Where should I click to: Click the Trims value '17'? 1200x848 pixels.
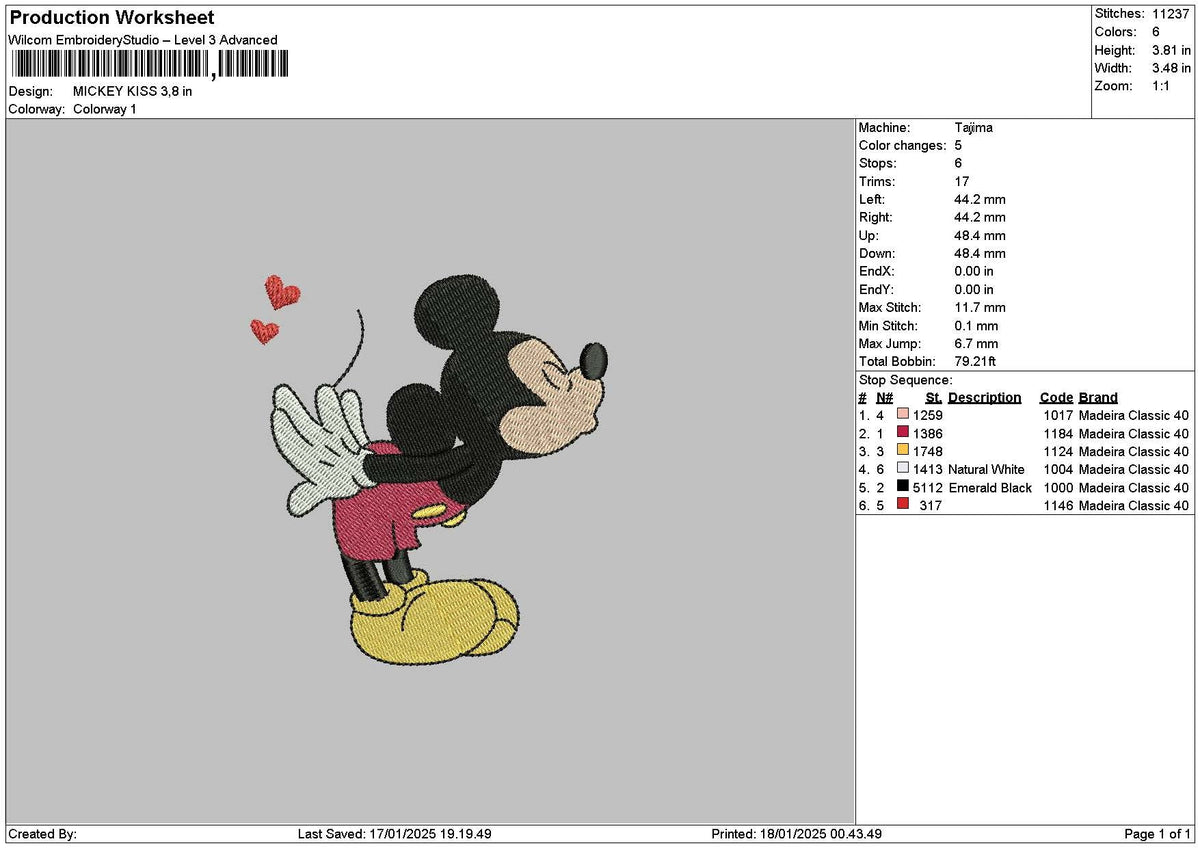pos(961,182)
